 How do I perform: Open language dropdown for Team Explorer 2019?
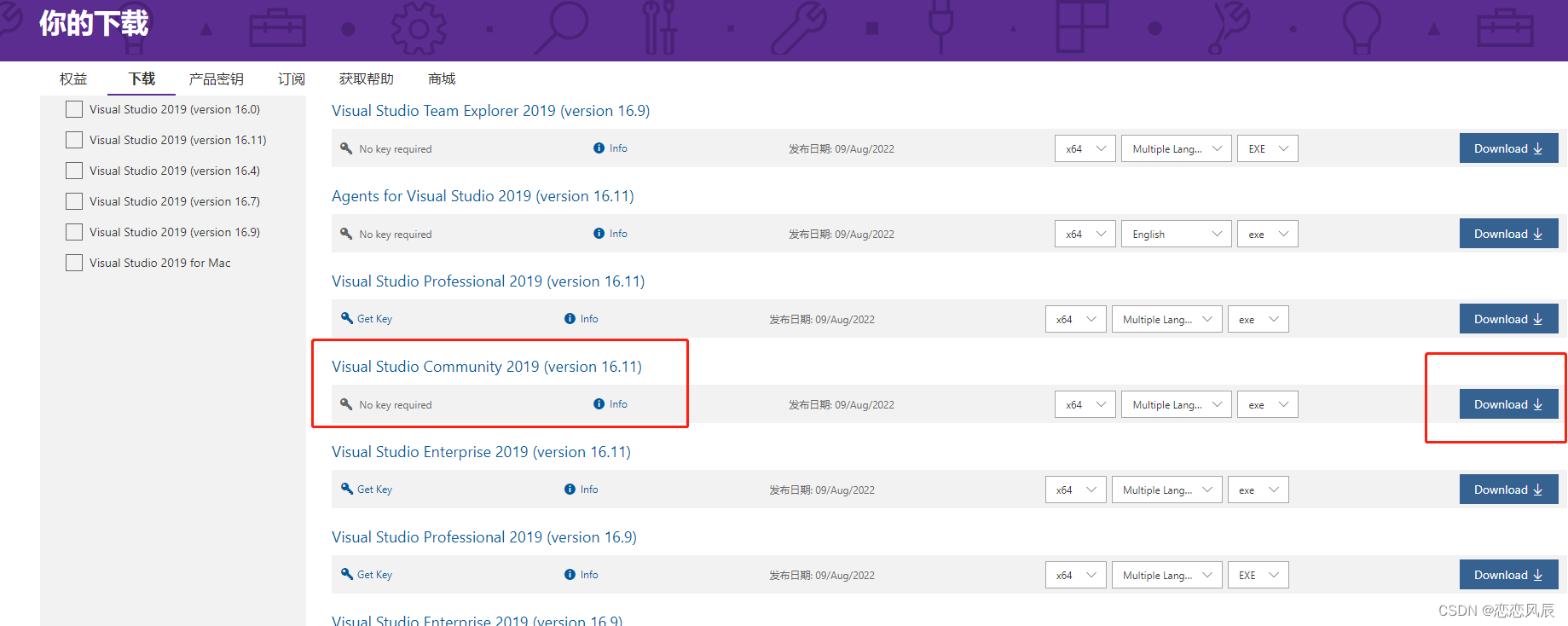tap(1177, 148)
